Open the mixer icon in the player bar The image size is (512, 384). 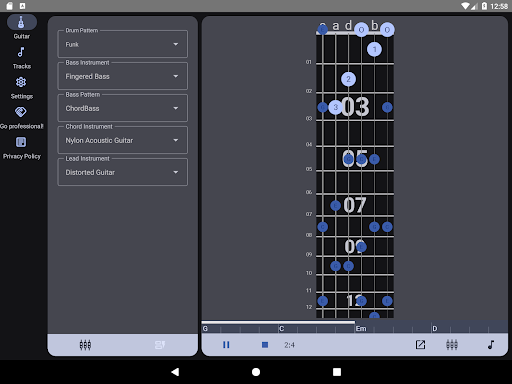point(452,345)
